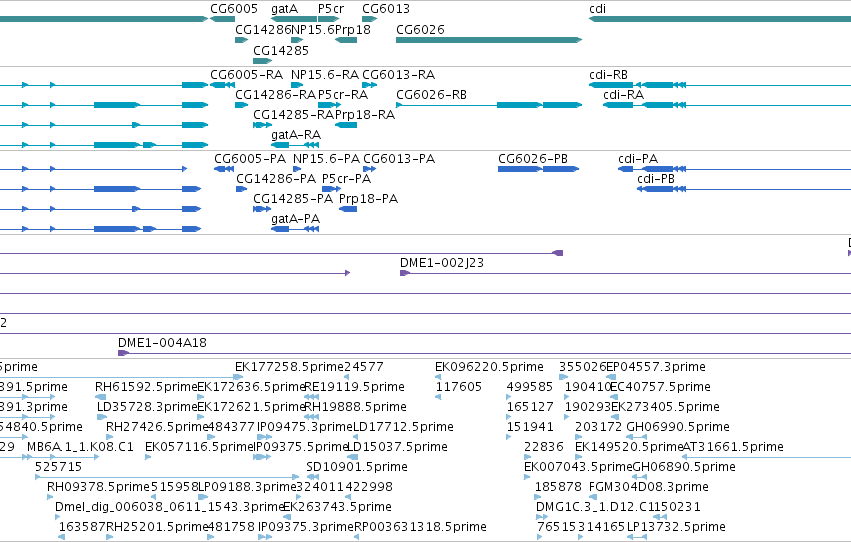The height and width of the screenshot is (542, 851).
Task: Select the P5cr-PA protein label
Action: [x=346, y=178]
